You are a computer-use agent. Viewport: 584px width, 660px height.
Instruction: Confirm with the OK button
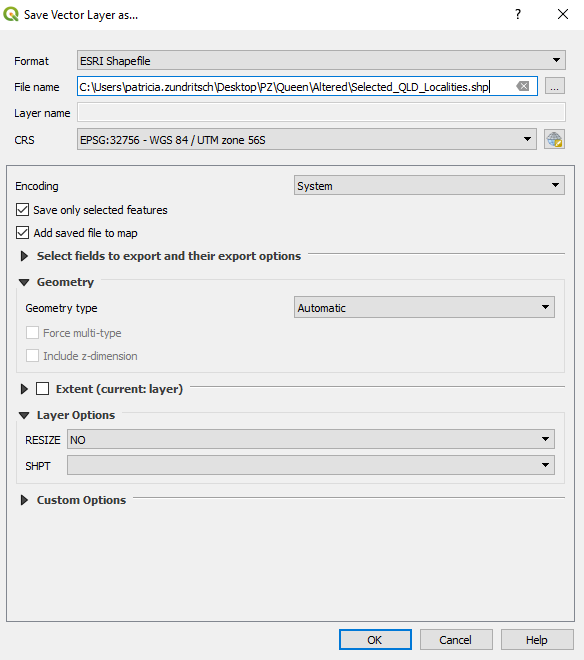[x=375, y=640]
